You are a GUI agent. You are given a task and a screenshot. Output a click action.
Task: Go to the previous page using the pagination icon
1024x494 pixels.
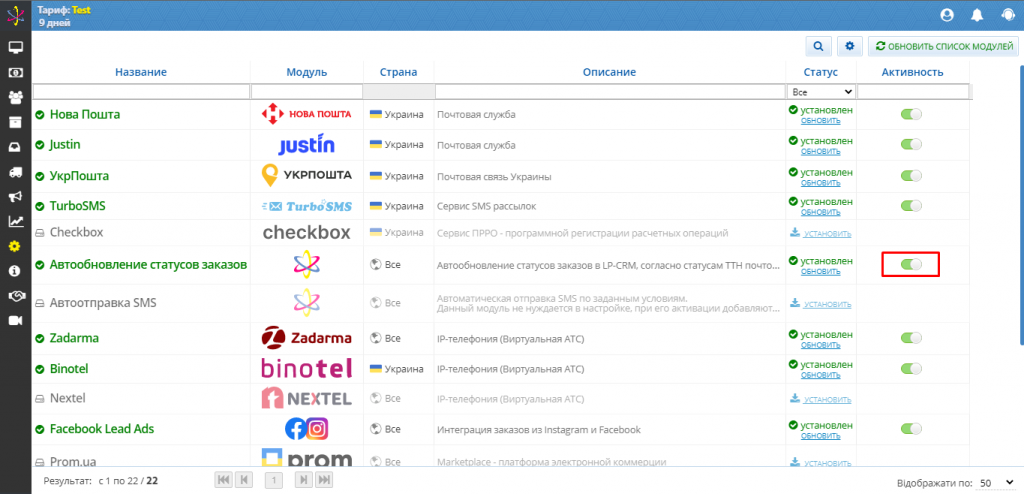pyautogui.click(x=244, y=480)
